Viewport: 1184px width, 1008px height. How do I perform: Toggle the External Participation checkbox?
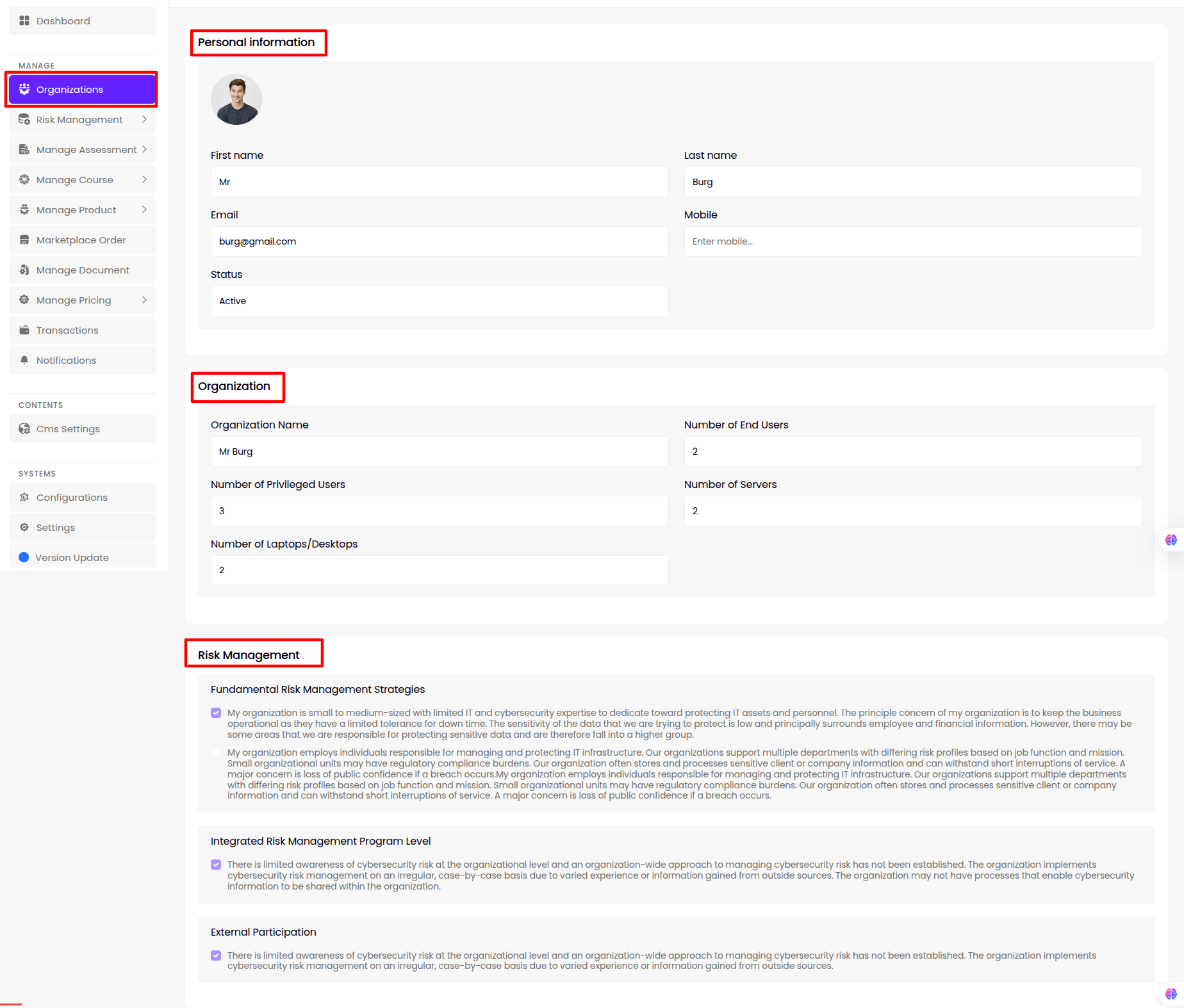point(216,955)
